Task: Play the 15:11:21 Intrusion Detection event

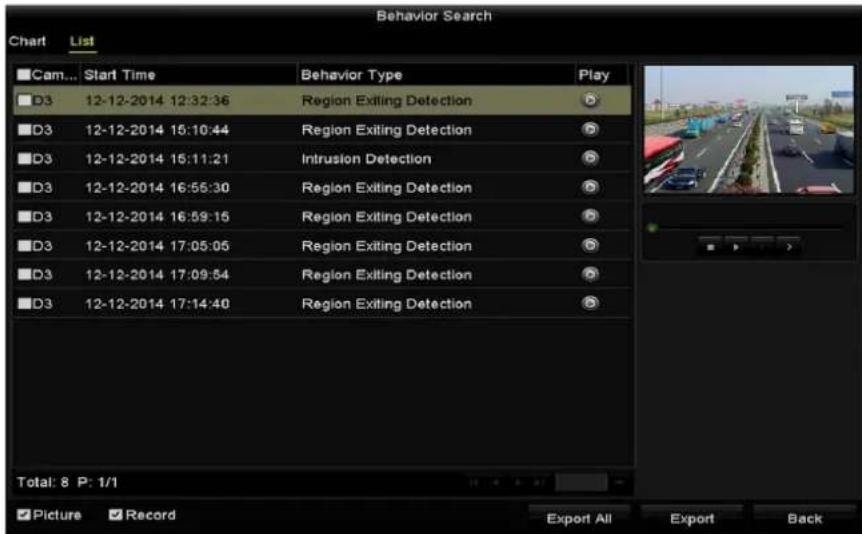Action: (x=590, y=158)
